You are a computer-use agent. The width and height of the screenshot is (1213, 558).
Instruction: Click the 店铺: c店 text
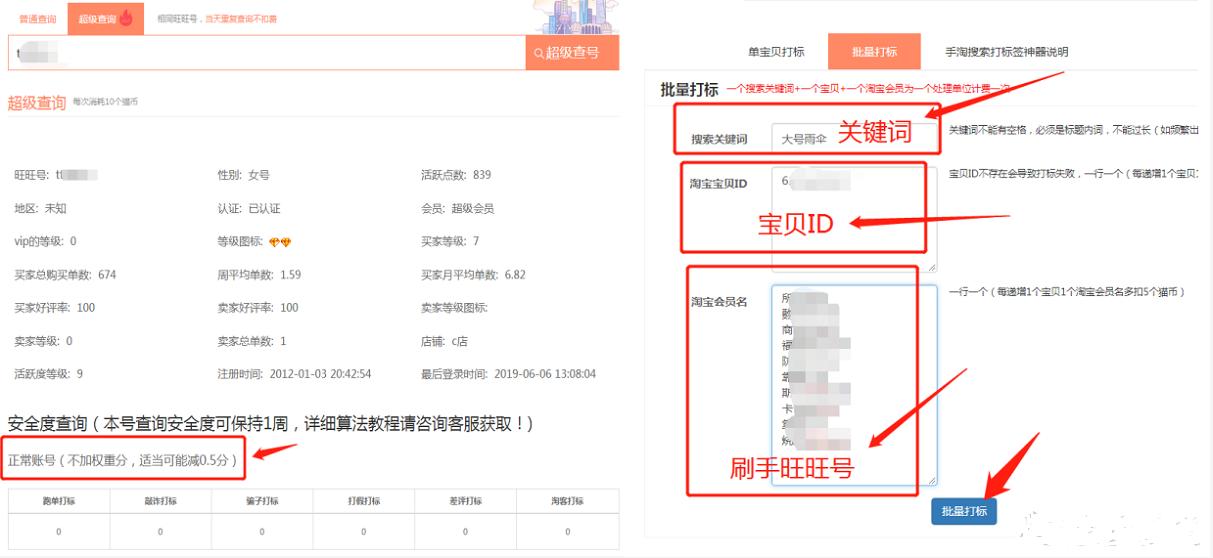(444, 341)
